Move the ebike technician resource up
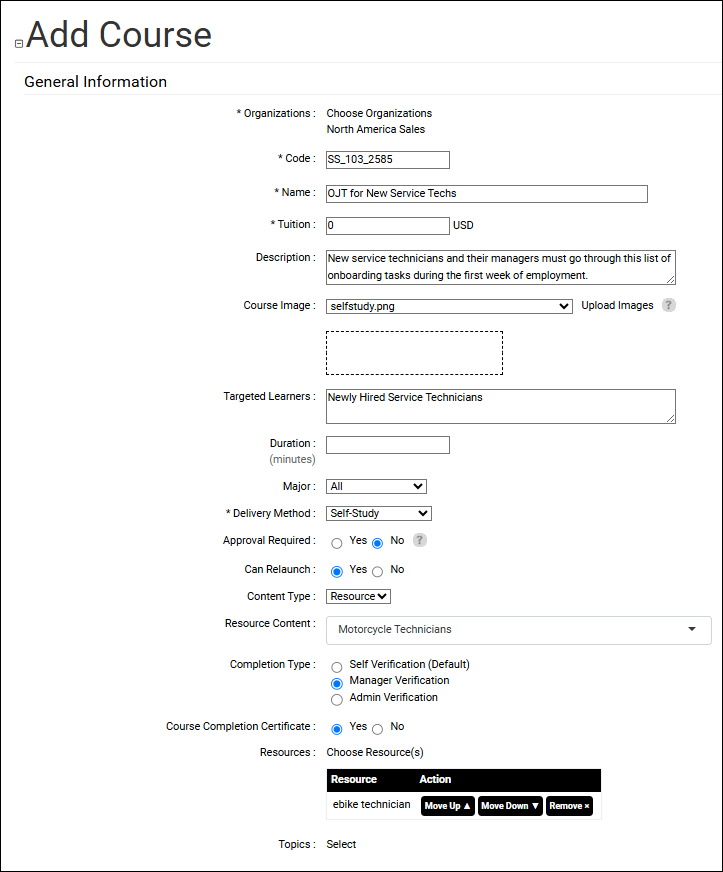 coord(448,806)
